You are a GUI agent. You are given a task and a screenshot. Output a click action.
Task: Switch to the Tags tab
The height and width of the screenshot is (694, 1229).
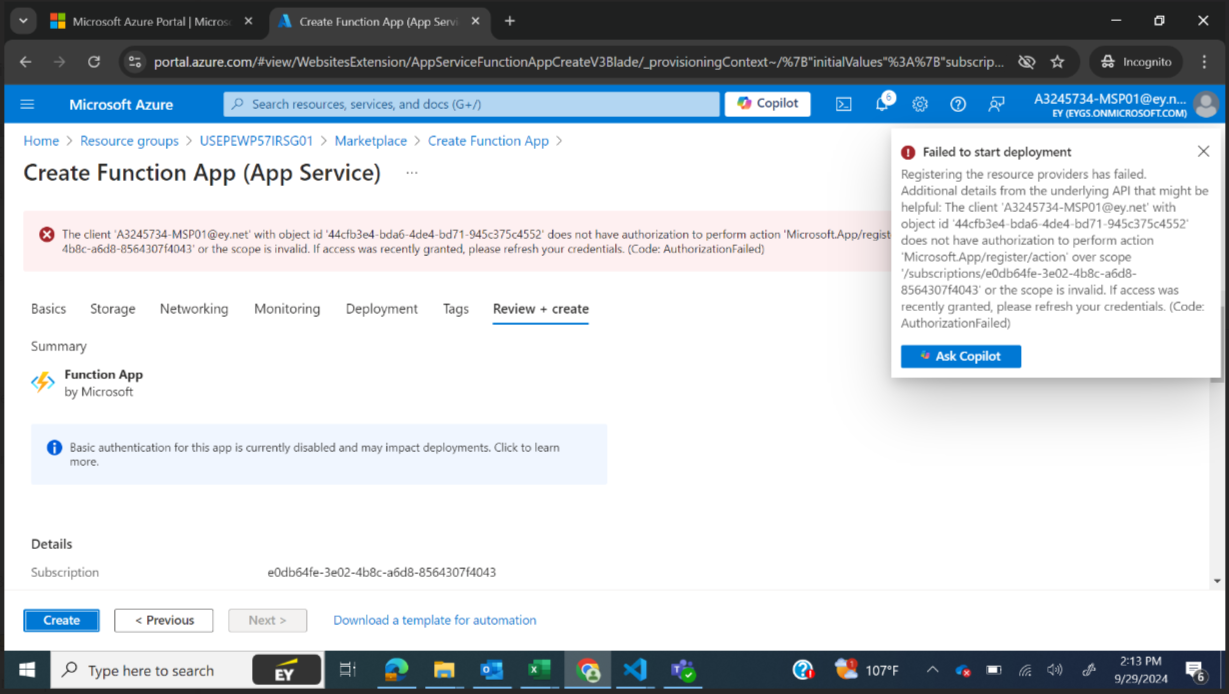455,309
